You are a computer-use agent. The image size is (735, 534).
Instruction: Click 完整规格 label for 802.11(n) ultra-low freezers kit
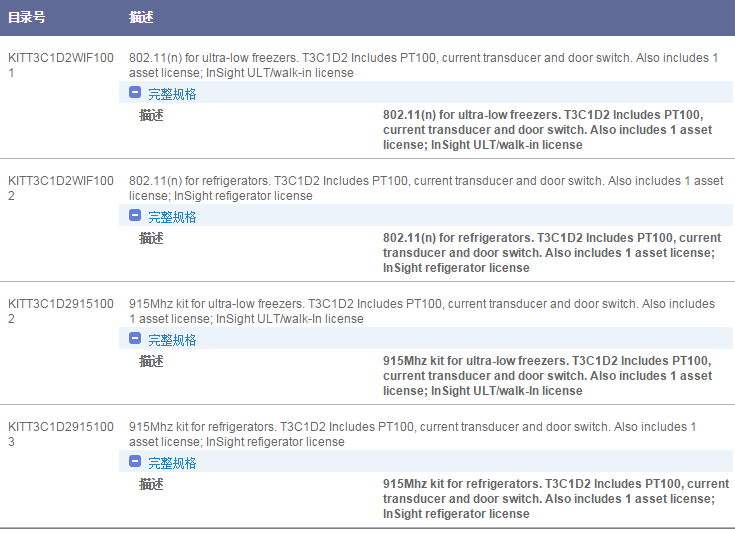pos(172,94)
